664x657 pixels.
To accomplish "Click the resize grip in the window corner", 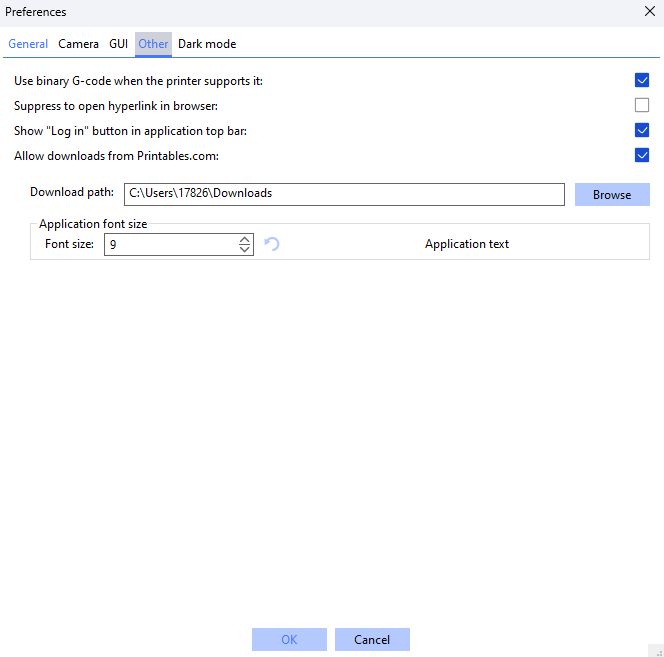I will (656, 650).
